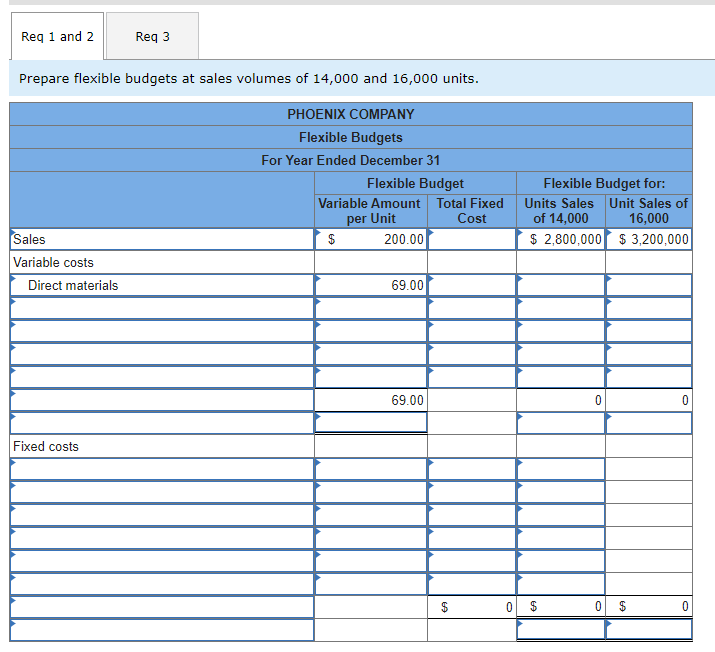The width and height of the screenshot is (715, 652).
Task: Click the Fixed costs row label
Action: pos(162,446)
